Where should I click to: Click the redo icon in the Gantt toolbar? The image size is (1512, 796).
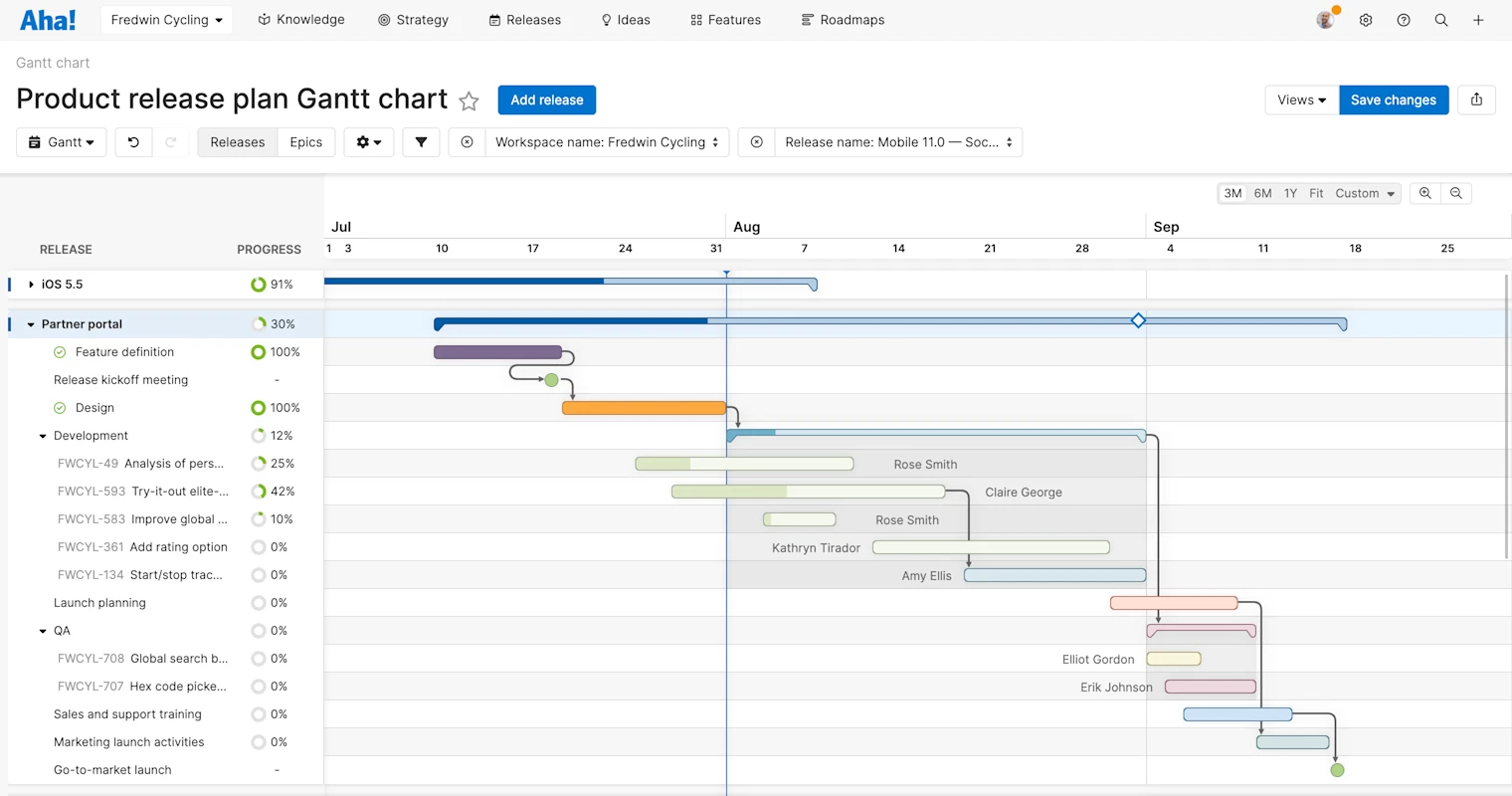point(171,142)
